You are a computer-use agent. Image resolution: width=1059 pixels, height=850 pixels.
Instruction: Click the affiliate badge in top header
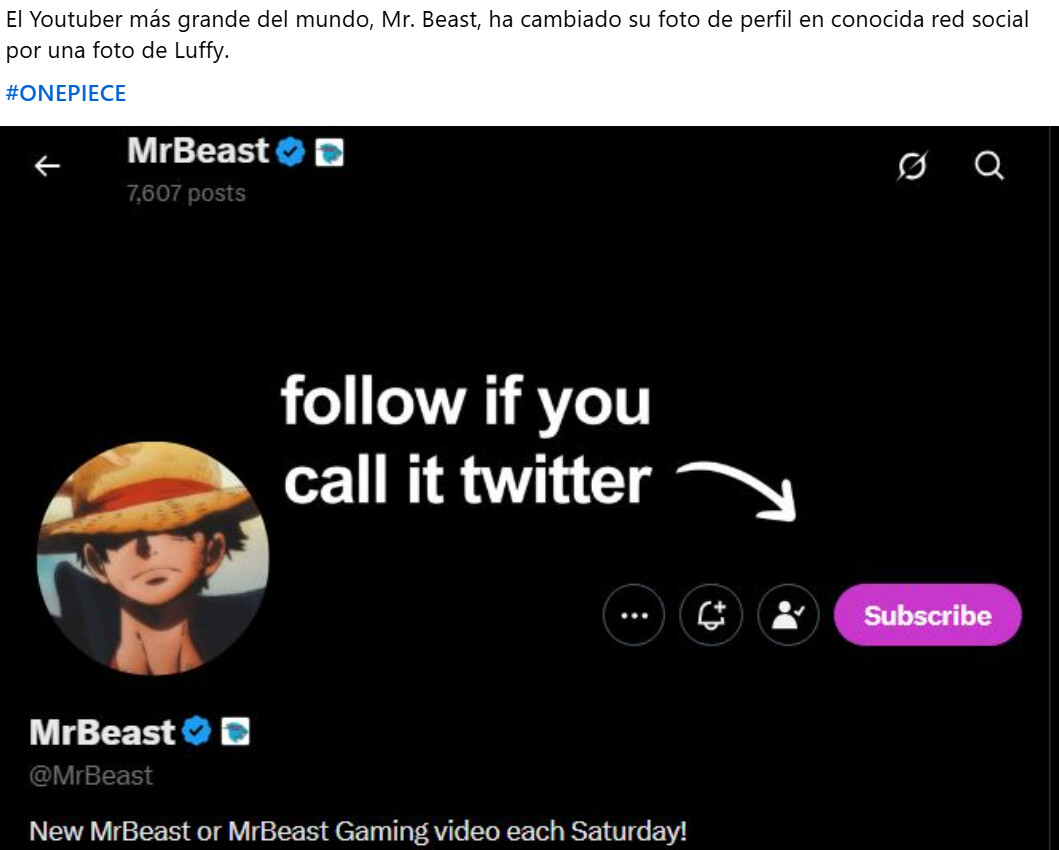coord(330,153)
